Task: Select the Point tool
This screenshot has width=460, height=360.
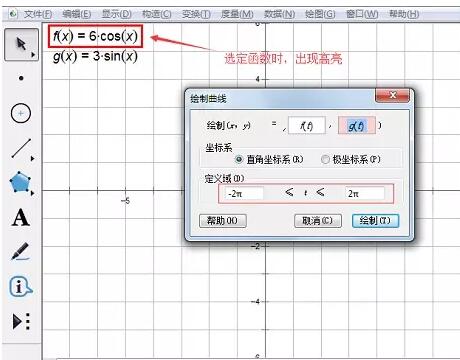Action: [x=21, y=78]
